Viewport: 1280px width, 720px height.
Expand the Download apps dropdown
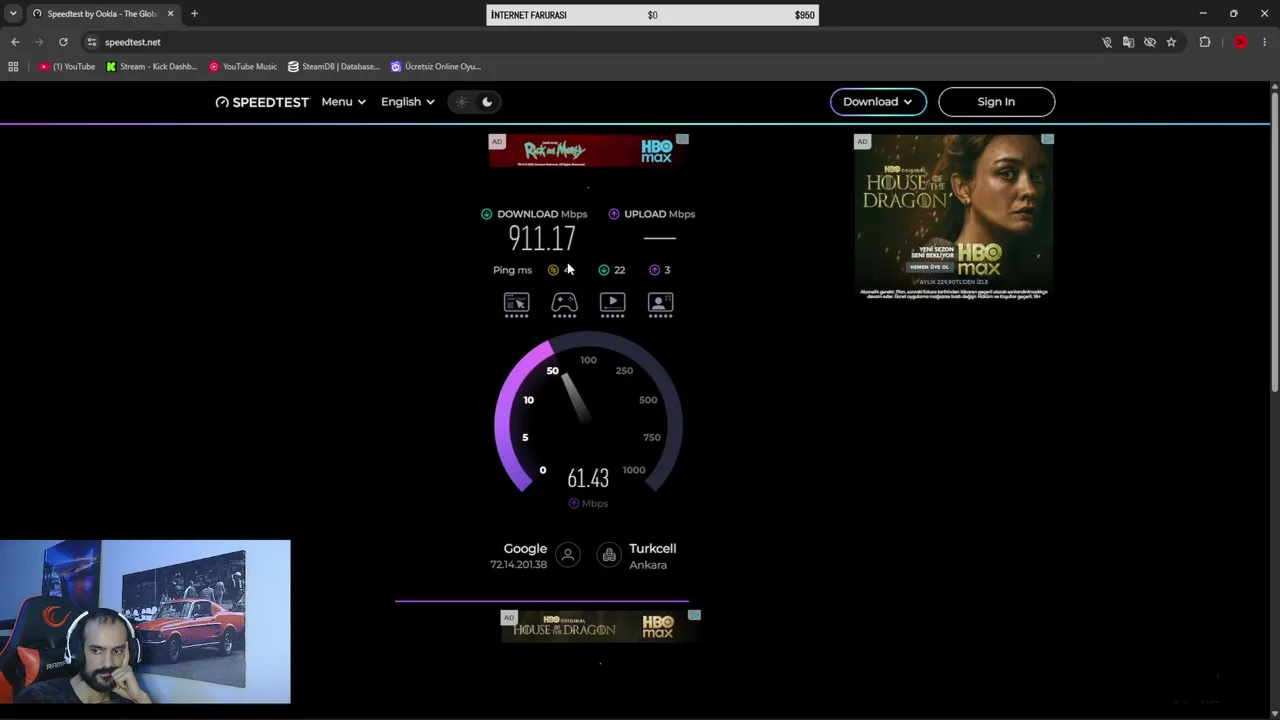[x=878, y=102]
